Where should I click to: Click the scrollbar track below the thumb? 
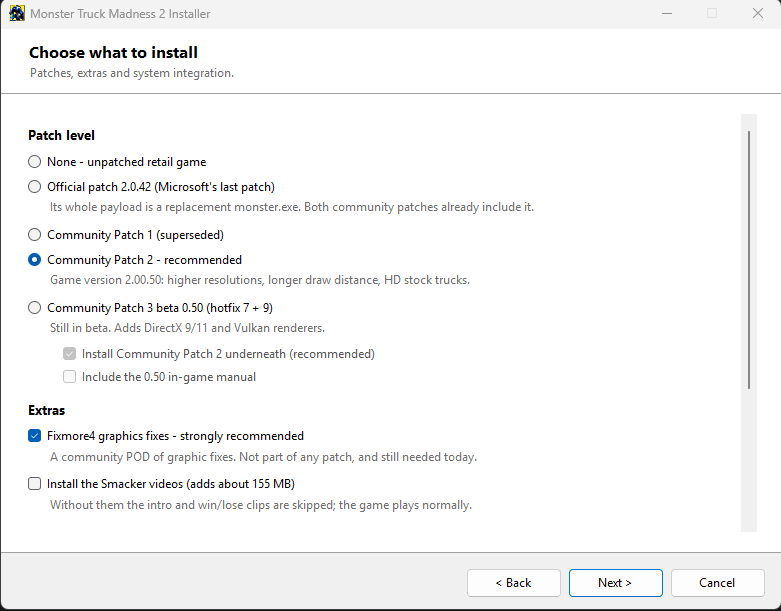(749, 461)
